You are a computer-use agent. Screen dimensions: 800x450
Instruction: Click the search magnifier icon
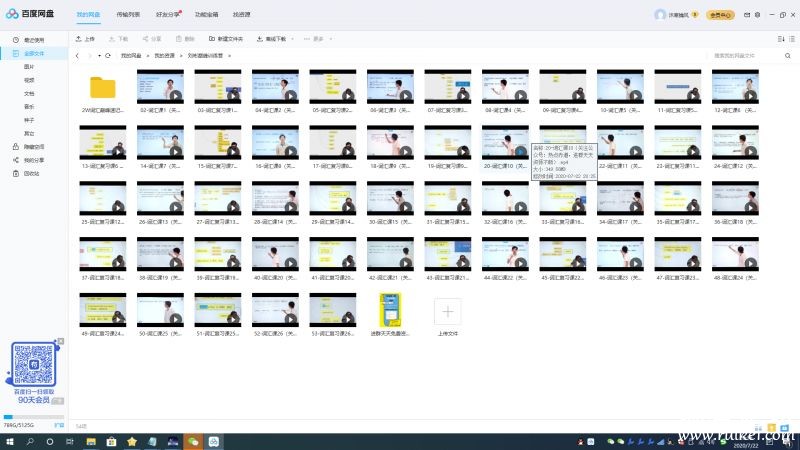tap(788, 56)
